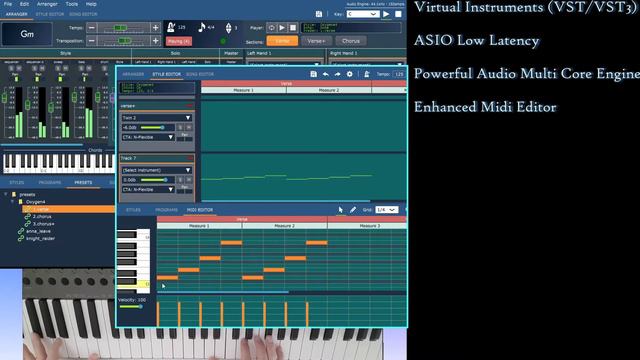The image size is (640, 360).
Task: Select the Verse+ section button
Action: [x=316, y=41]
